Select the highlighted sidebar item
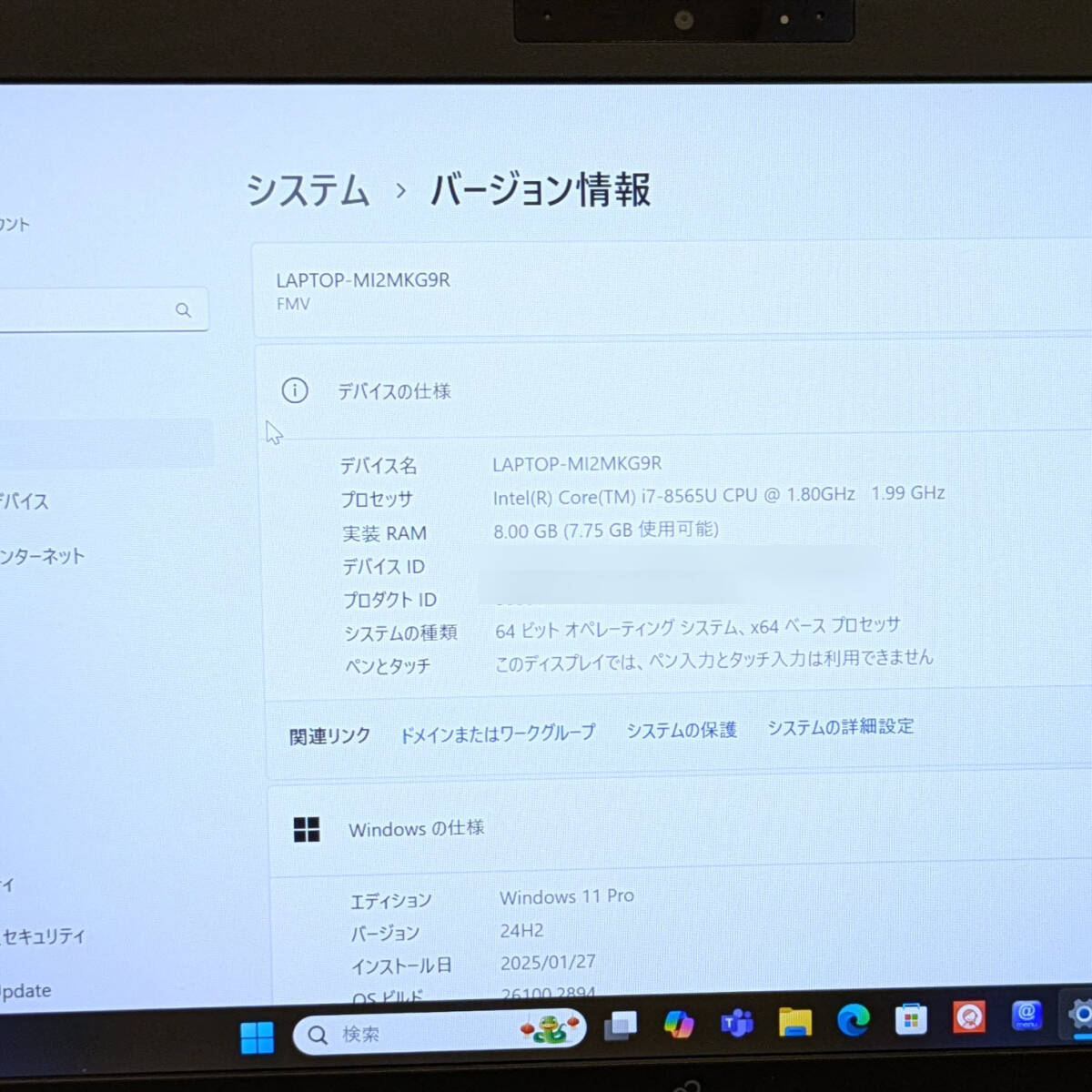1092x1092 pixels. click(106, 443)
